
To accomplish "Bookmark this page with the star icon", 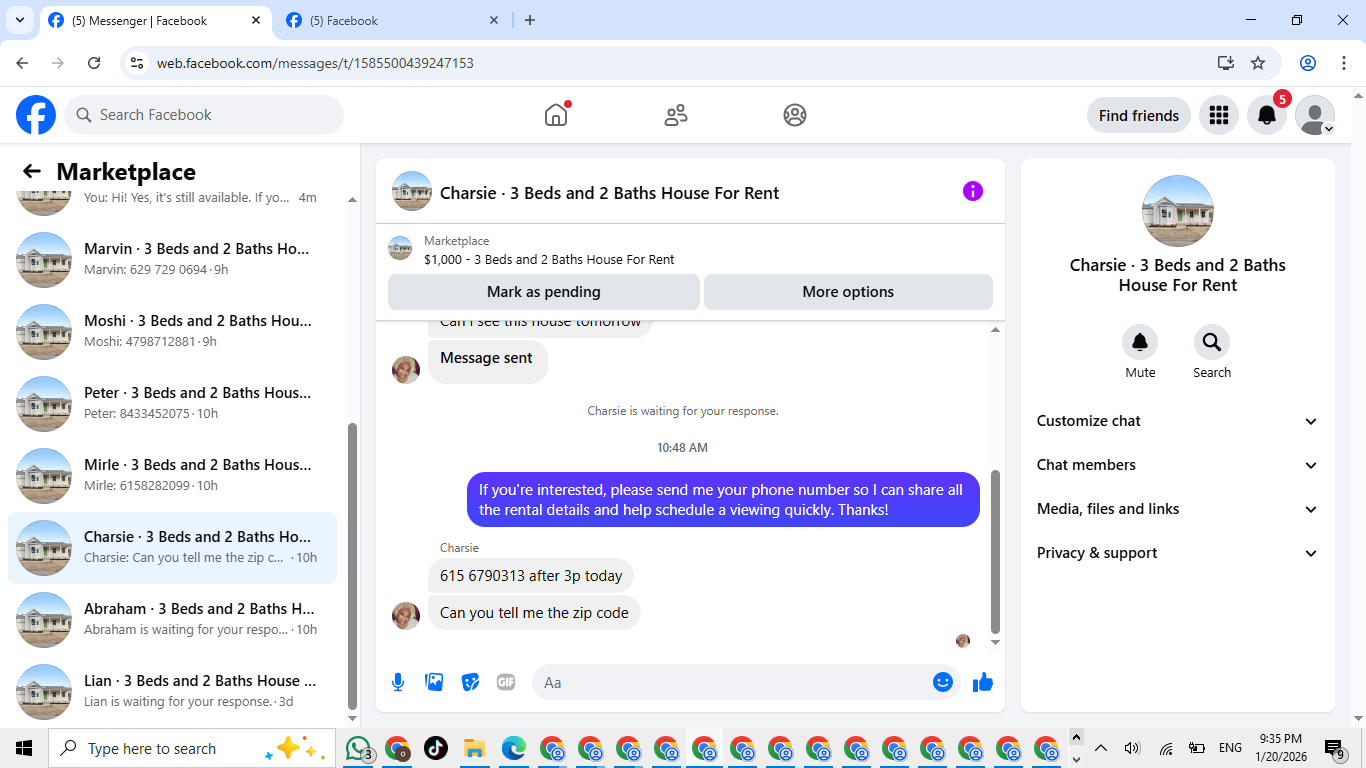I will 1258,63.
